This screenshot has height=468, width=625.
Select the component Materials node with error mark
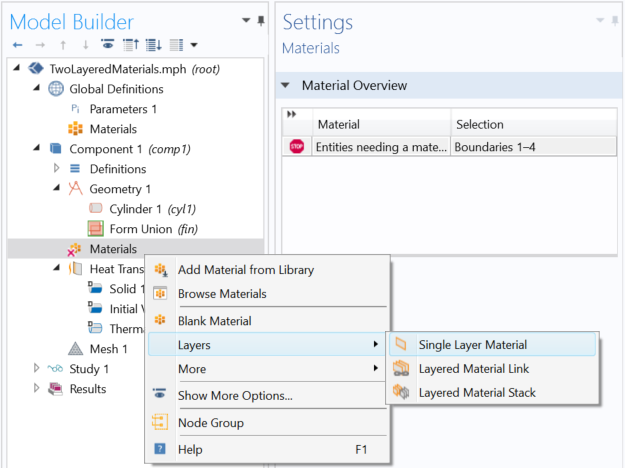(x=113, y=249)
